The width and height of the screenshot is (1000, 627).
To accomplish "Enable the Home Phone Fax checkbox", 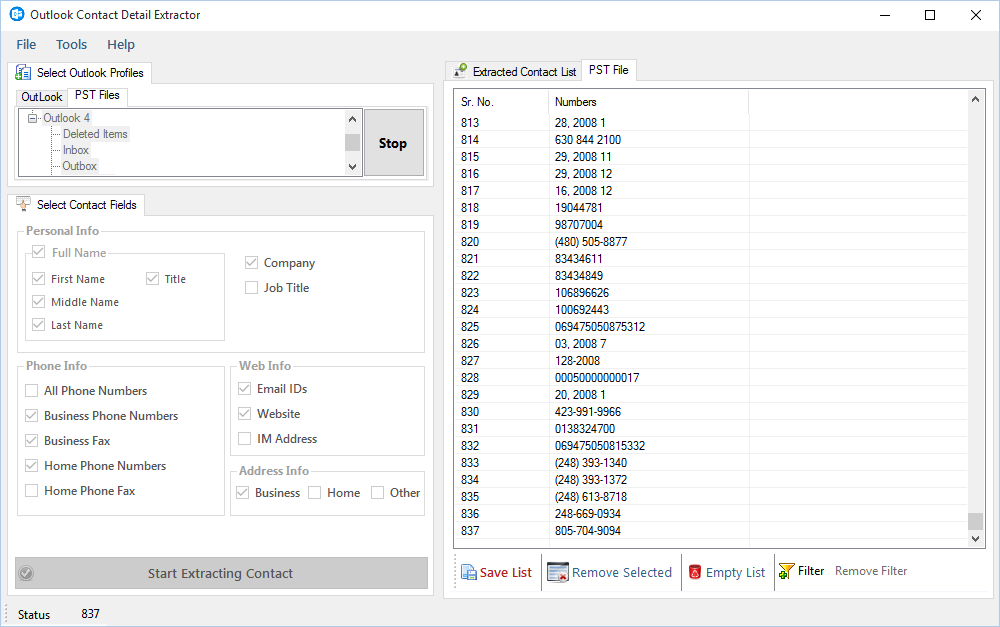I will pos(31,491).
